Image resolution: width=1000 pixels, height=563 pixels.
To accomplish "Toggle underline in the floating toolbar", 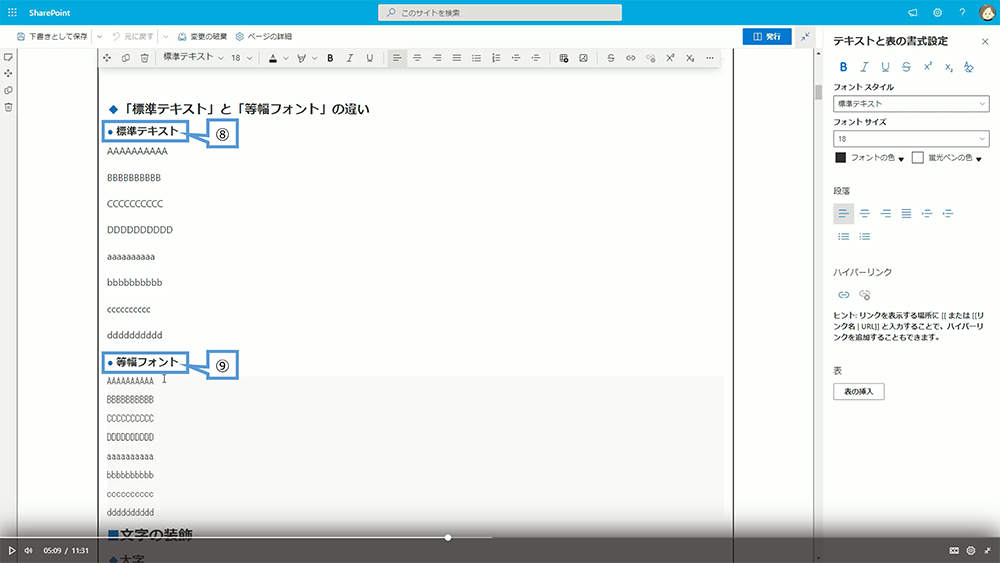I will tap(369, 58).
